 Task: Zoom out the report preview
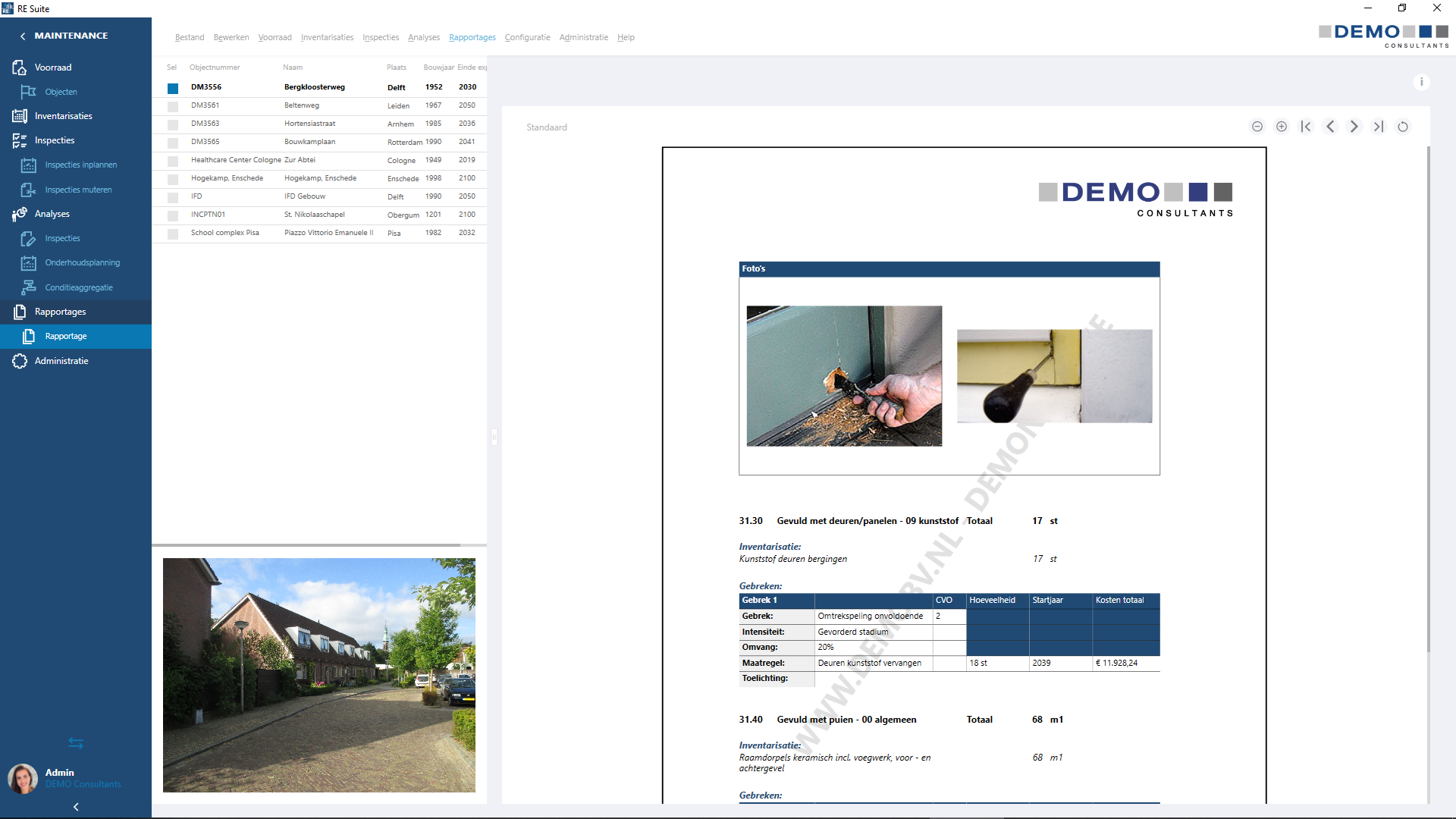(1257, 127)
